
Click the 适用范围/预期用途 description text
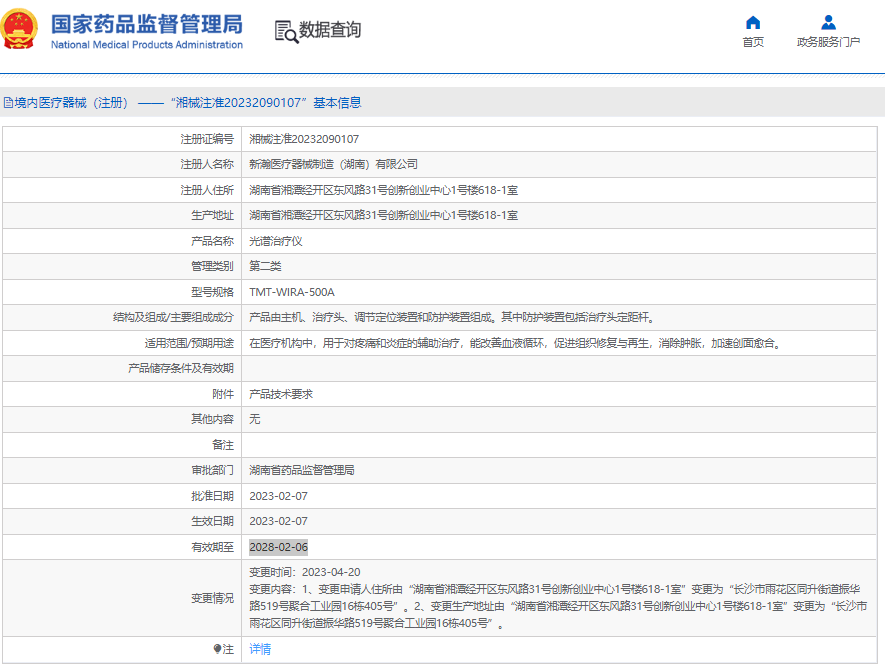click(516, 343)
